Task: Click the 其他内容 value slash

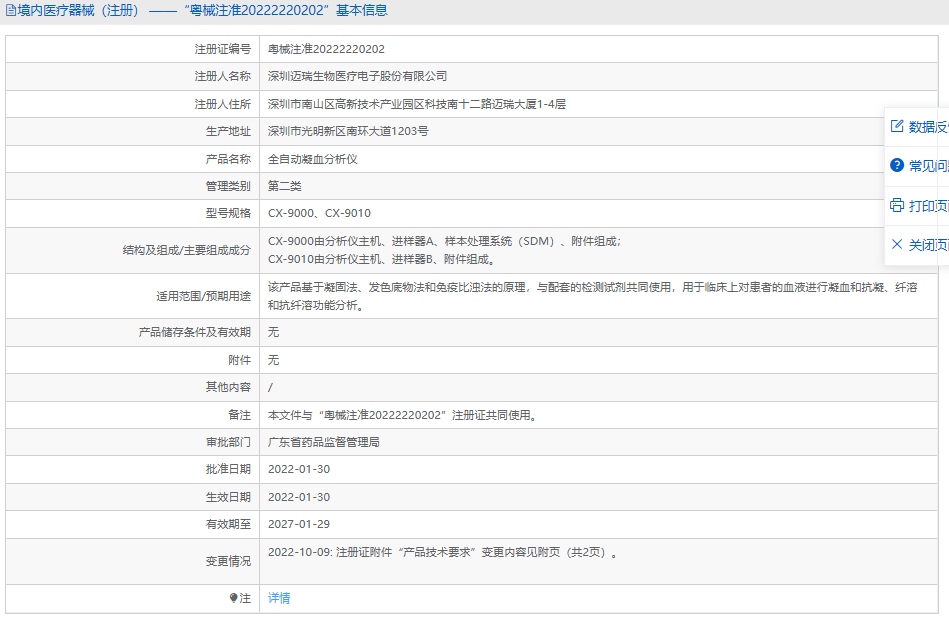Action: click(x=270, y=387)
